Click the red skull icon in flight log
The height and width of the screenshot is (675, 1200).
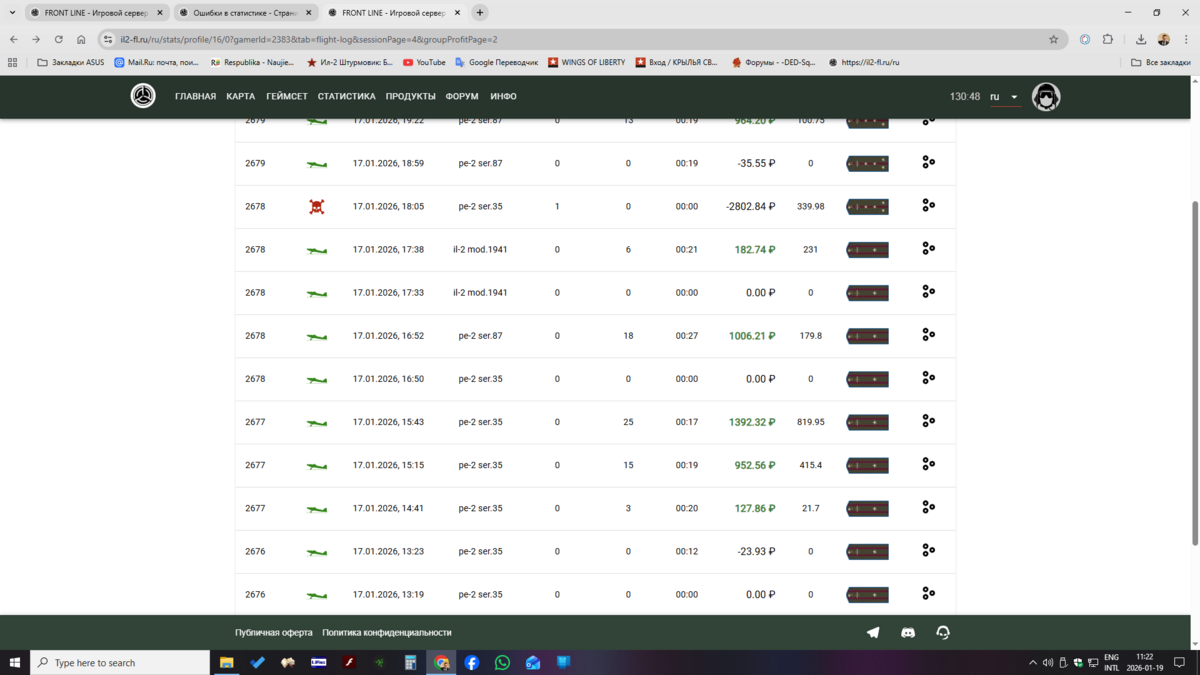coord(316,207)
